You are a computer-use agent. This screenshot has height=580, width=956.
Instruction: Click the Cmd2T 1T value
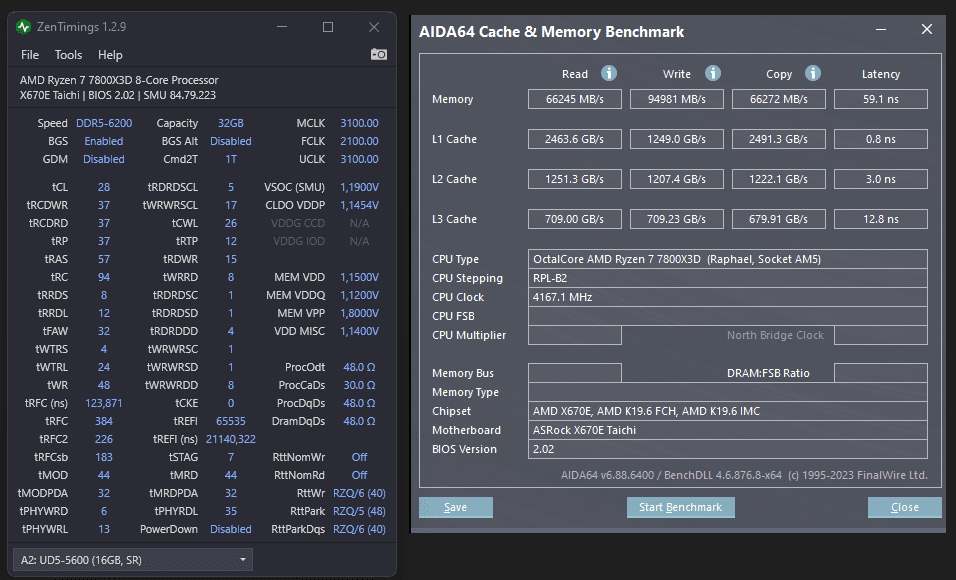click(x=230, y=159)
